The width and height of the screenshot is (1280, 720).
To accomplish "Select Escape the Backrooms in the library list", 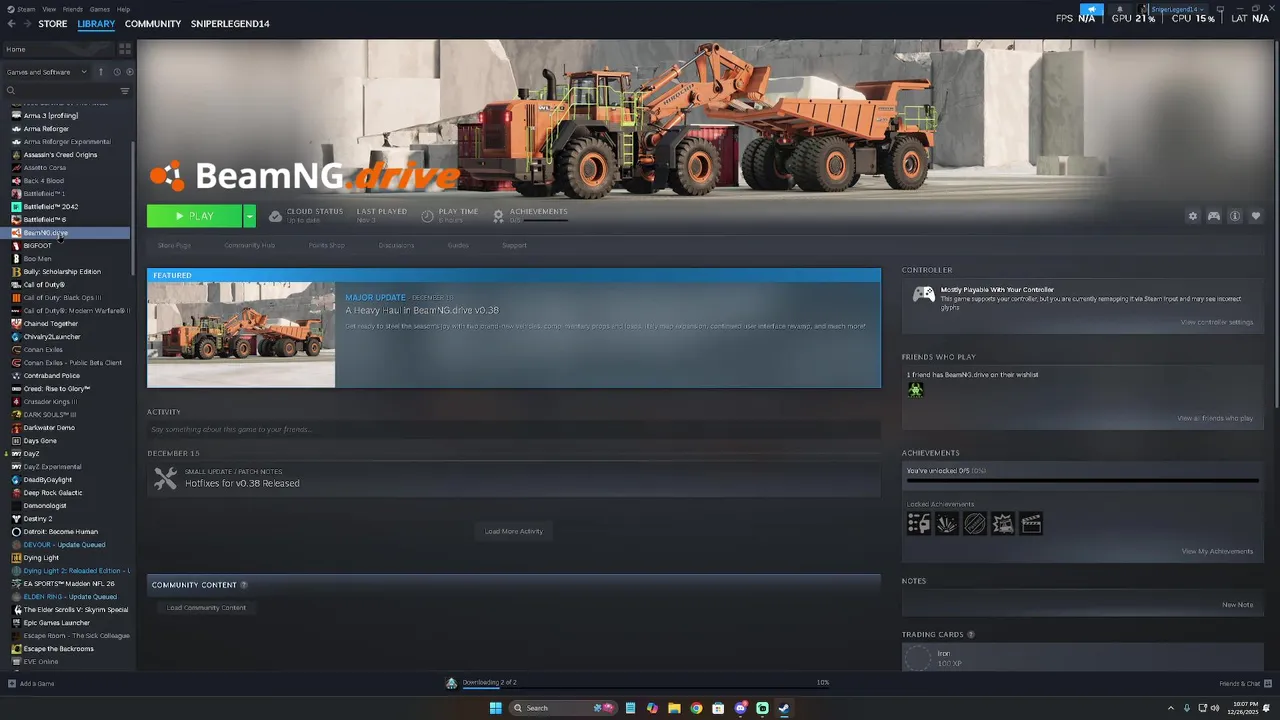I will pyautogui.click(x=58, y=649).
